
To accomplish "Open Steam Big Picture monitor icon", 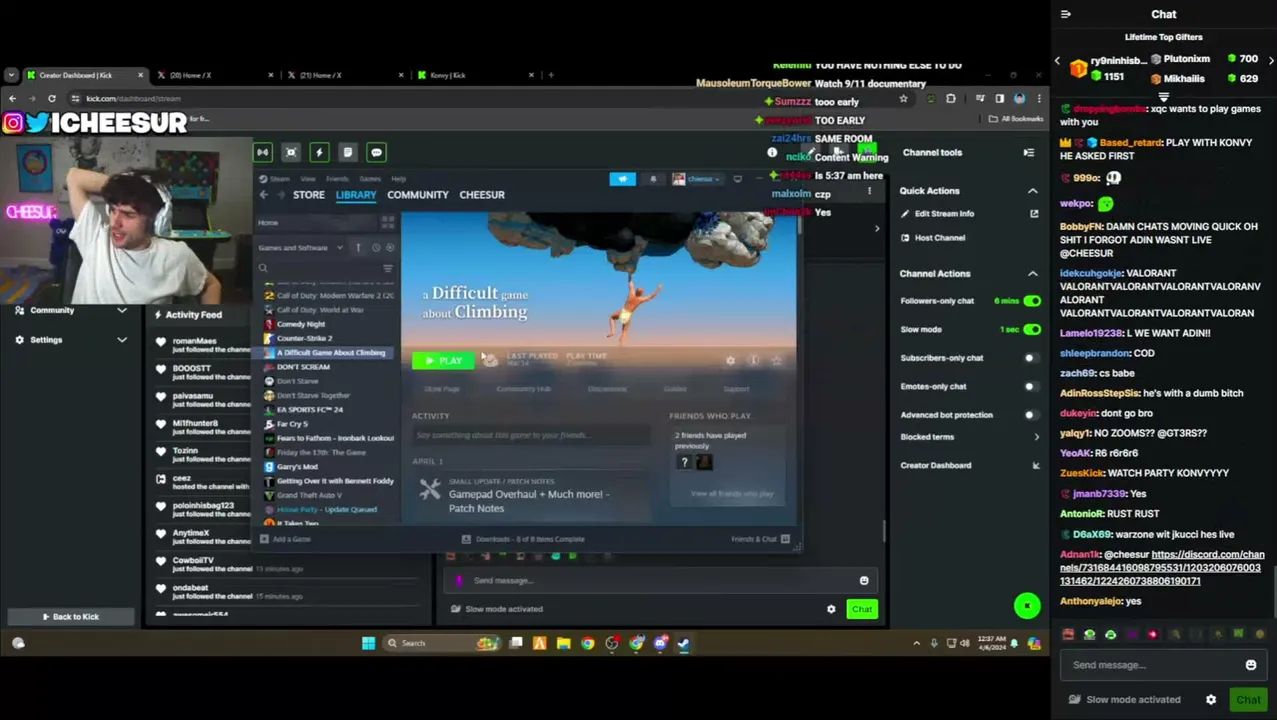I will click(737, 179).
